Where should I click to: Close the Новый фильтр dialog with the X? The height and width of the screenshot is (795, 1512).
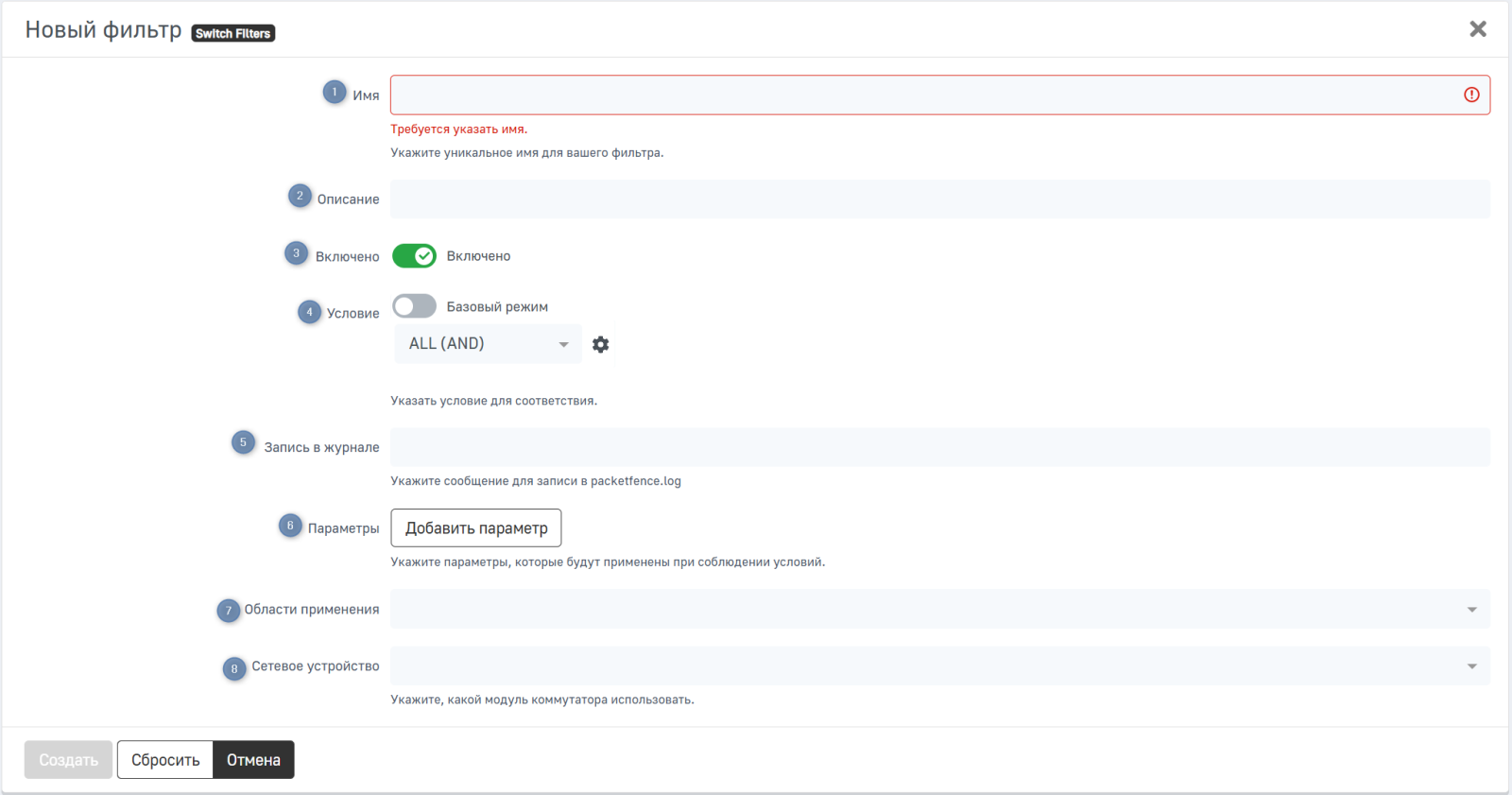[1478, 29]
